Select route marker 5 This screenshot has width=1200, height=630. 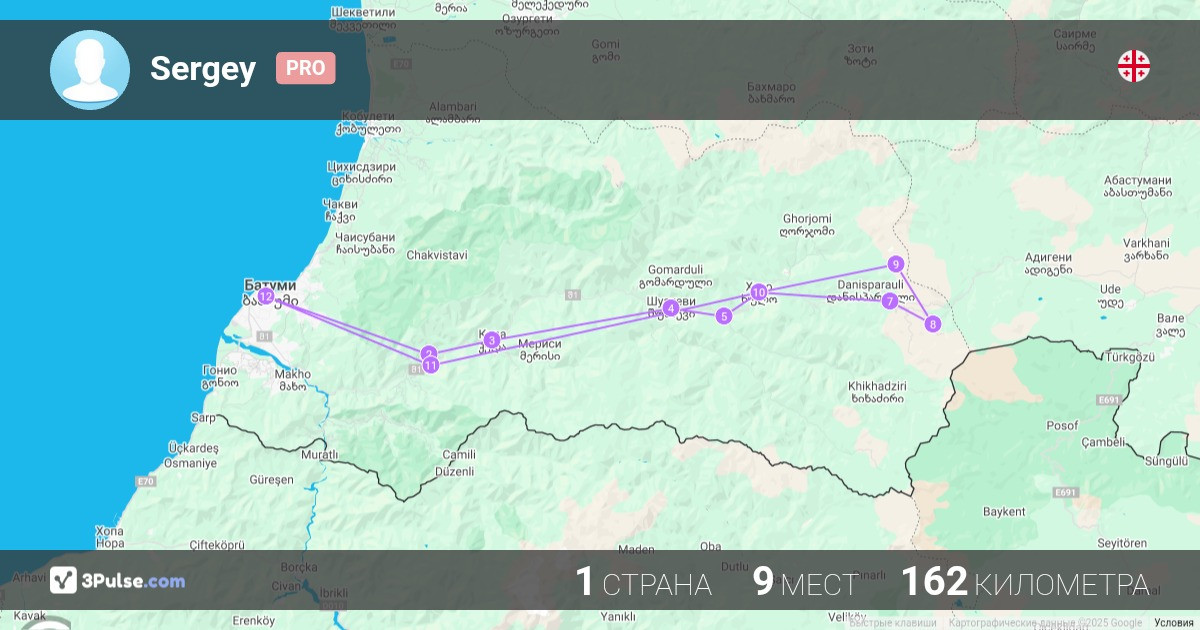[724, 316]
